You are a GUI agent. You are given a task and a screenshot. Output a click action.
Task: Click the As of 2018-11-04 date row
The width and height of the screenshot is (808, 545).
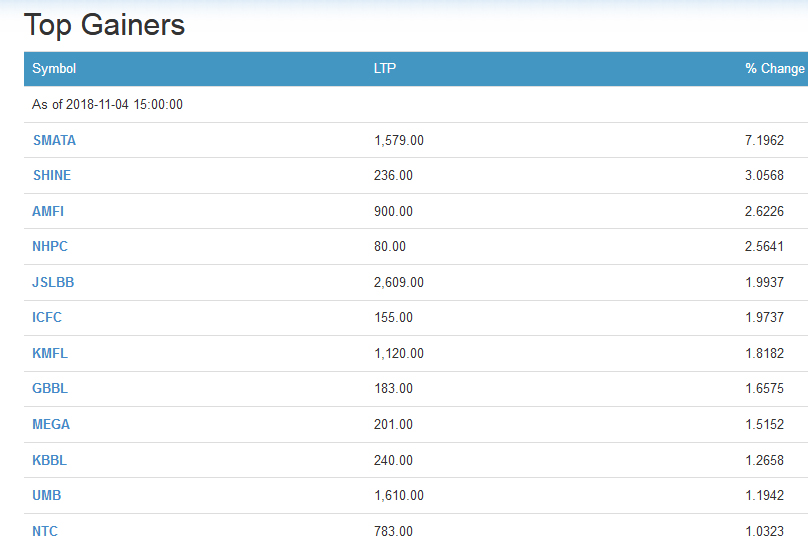click(x=107, y=104)
